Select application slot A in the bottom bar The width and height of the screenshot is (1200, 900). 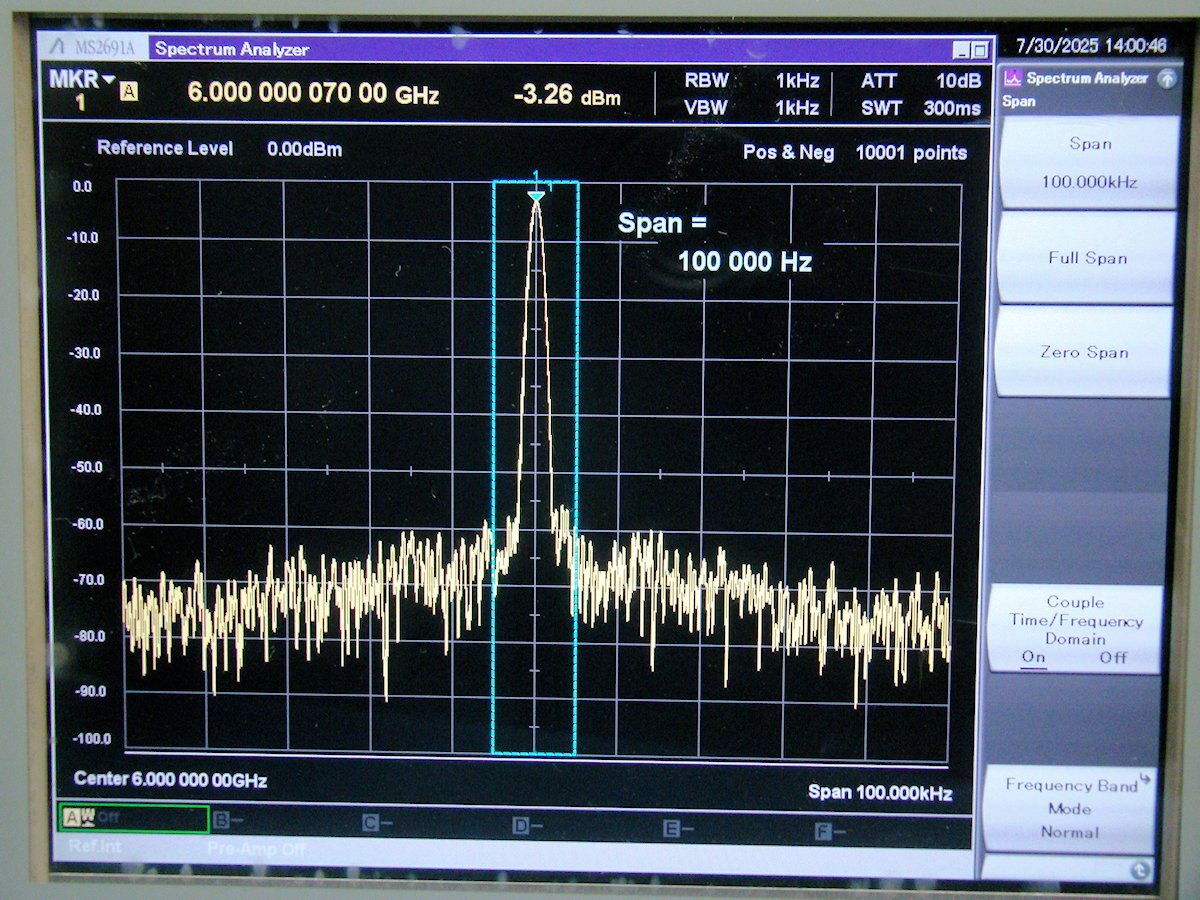pyautogui.click(x=133, y=819)
